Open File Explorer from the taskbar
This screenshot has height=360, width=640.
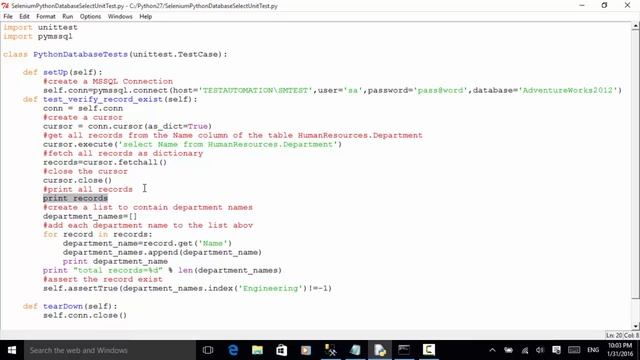[x=257, y=350]
